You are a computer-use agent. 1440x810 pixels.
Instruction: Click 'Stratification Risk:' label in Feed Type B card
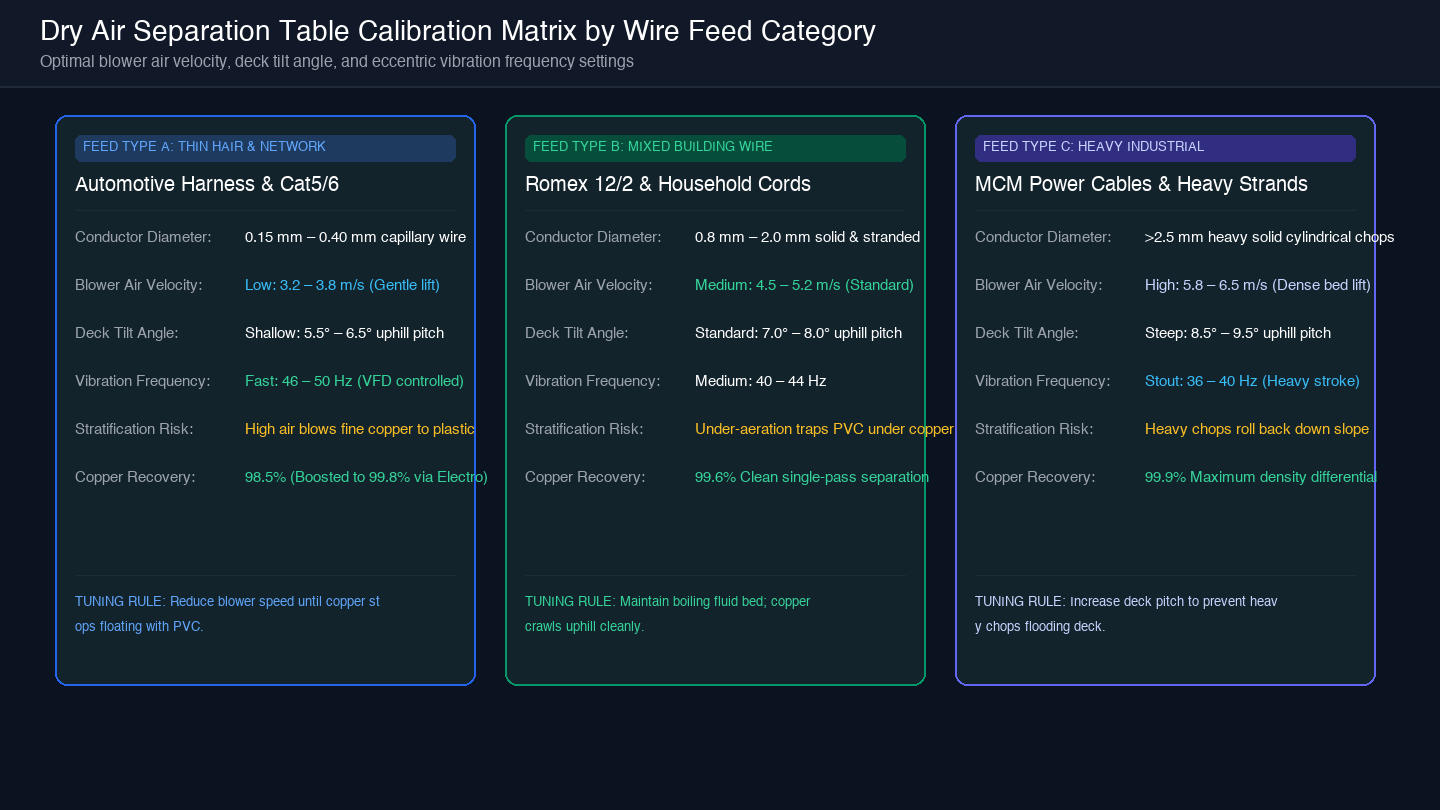583,429
